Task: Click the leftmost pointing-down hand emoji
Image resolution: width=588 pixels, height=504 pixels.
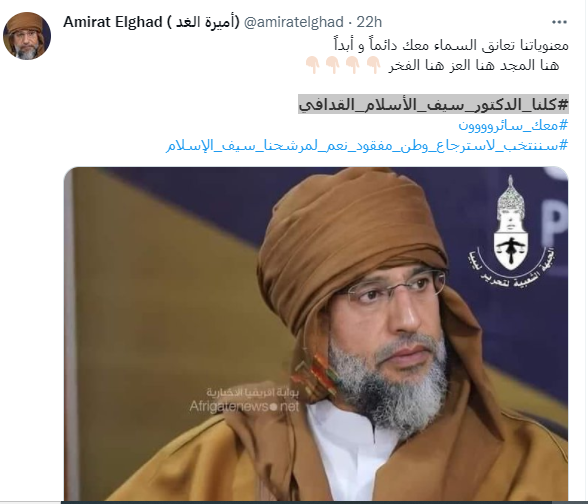Action: (312, 65)
